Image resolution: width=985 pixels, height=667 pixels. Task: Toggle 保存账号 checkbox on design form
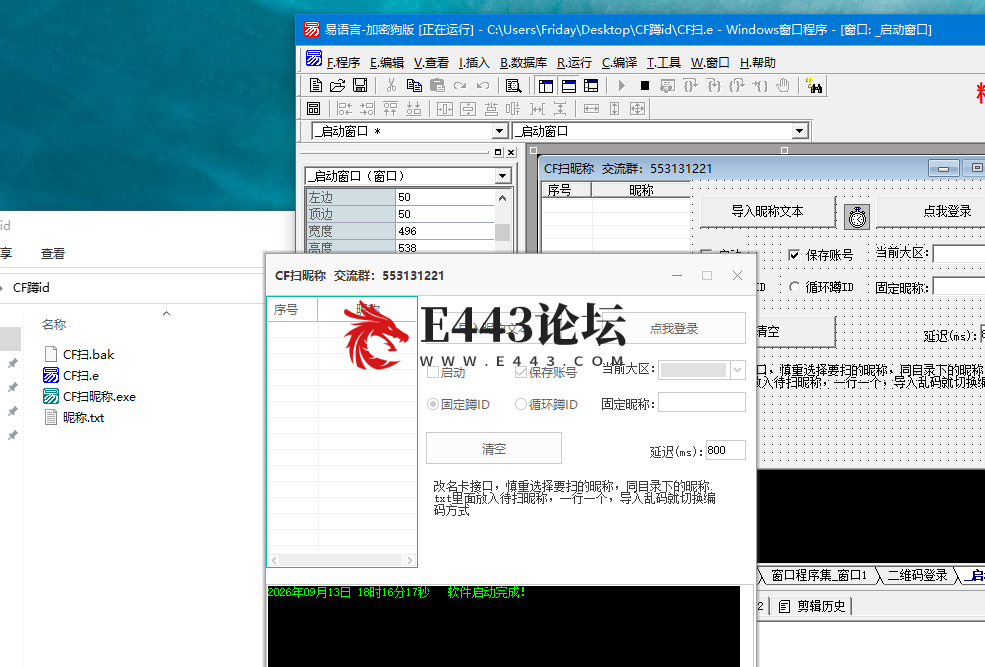(x=794, y=255)
